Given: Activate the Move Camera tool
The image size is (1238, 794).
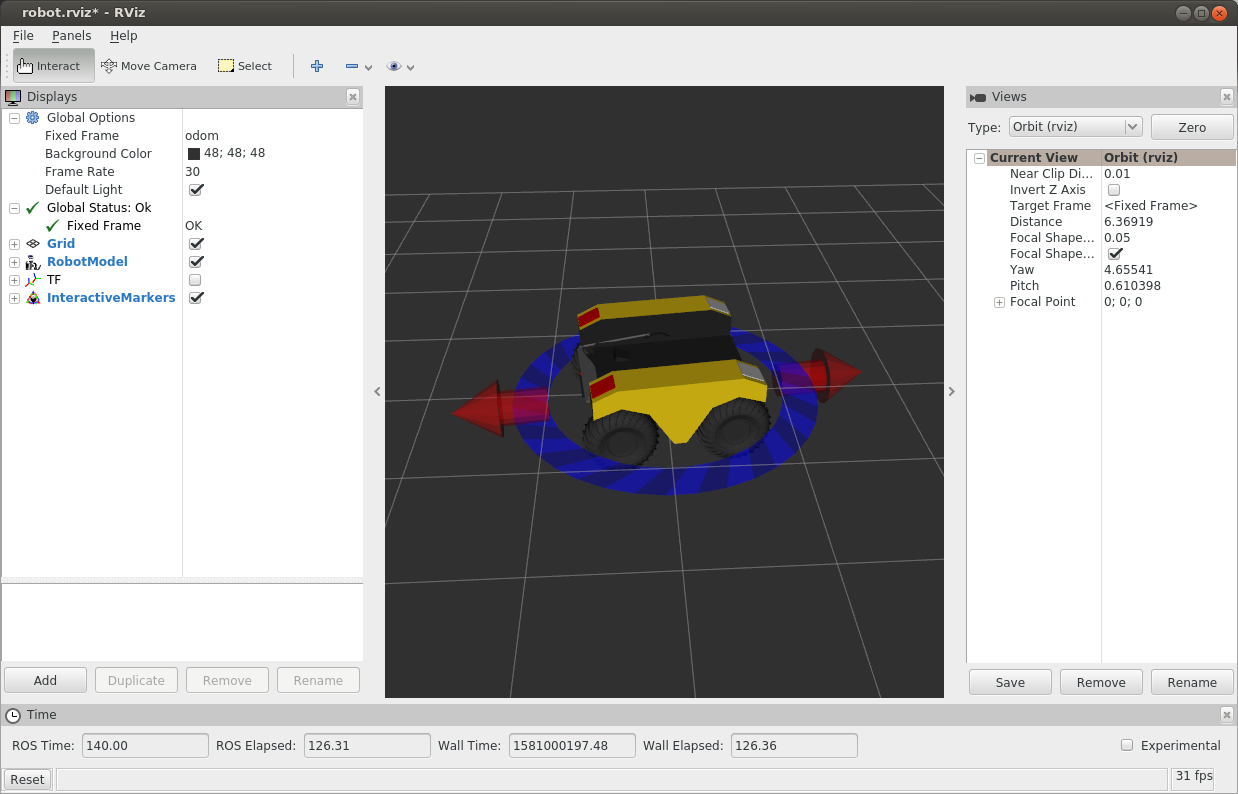Looking at the screenshot, I should (149, 66).
